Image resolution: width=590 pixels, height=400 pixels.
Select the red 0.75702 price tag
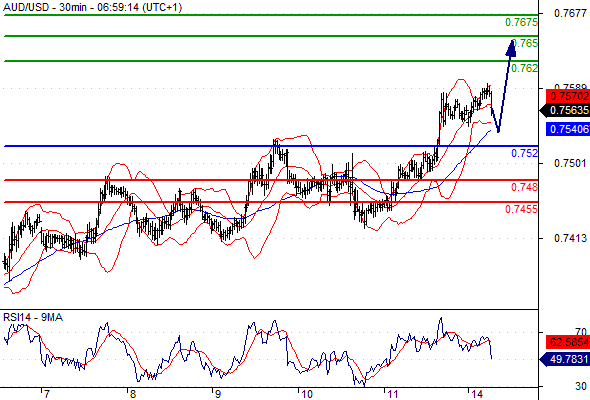point(568,96)
